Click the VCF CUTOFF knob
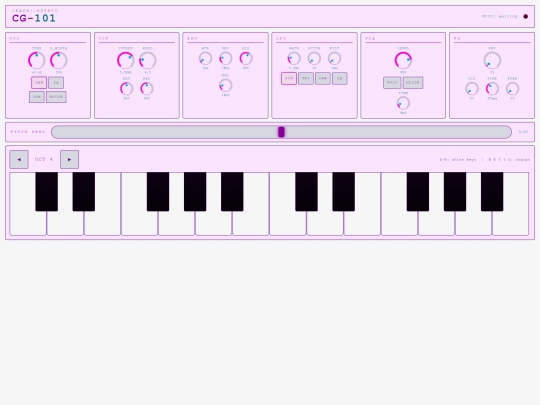This screenshot has height=405, width=540. 125,61
